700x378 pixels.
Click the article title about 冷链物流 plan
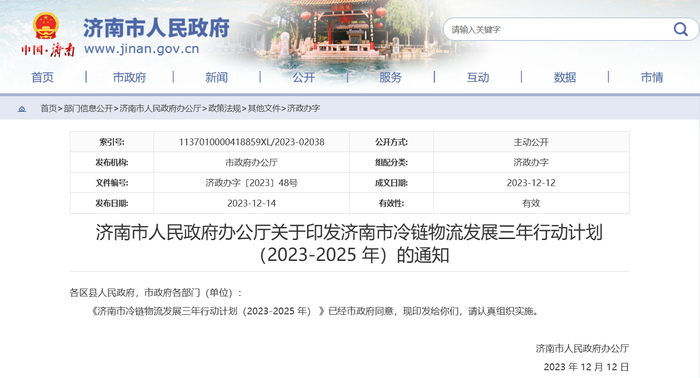350,244
